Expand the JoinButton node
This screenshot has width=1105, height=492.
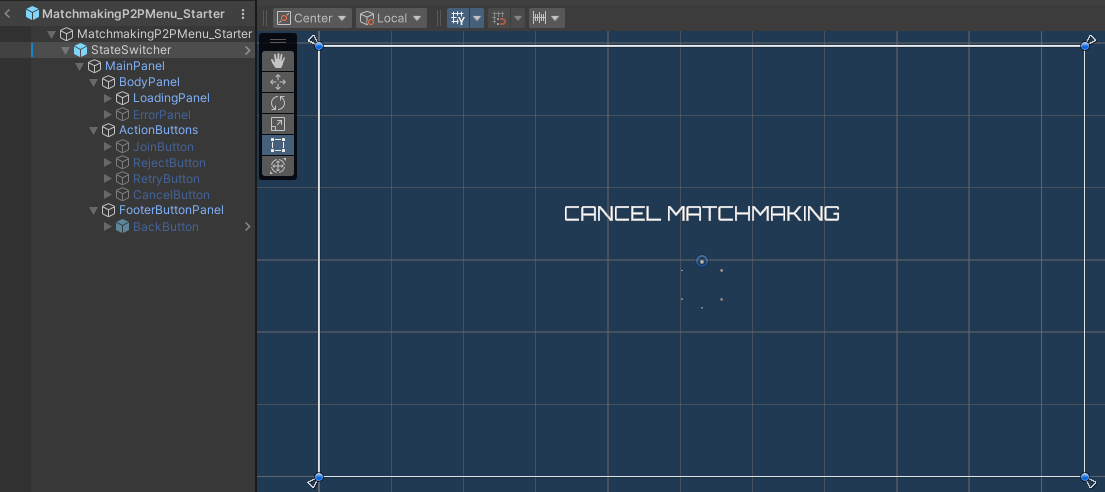[107, 147]
